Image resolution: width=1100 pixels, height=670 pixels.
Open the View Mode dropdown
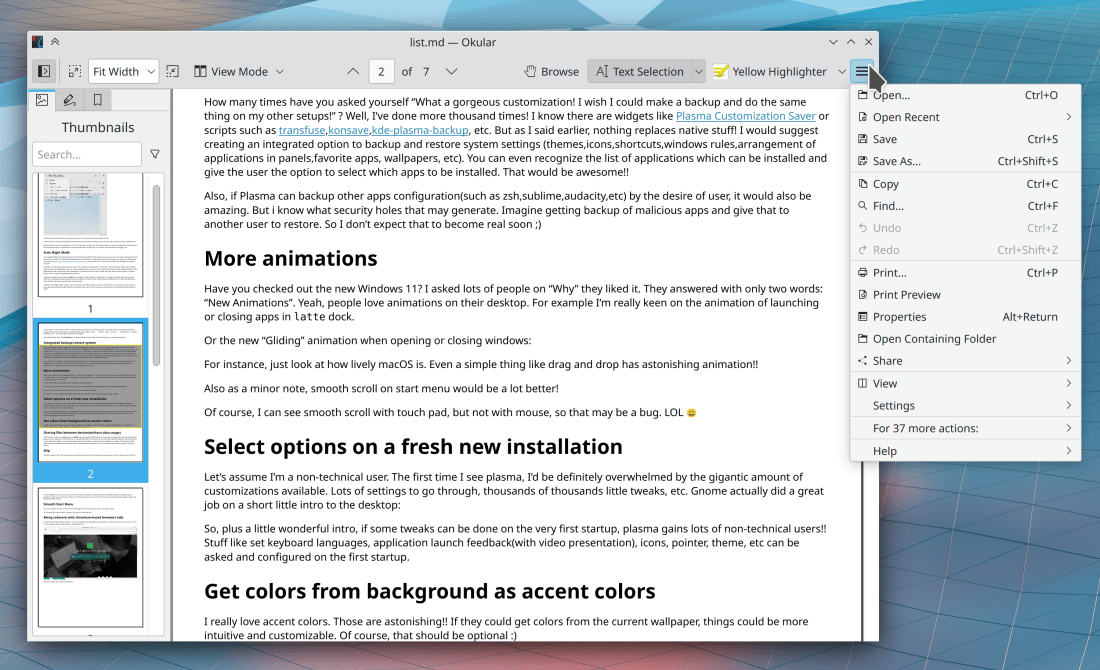pos(240,71)
